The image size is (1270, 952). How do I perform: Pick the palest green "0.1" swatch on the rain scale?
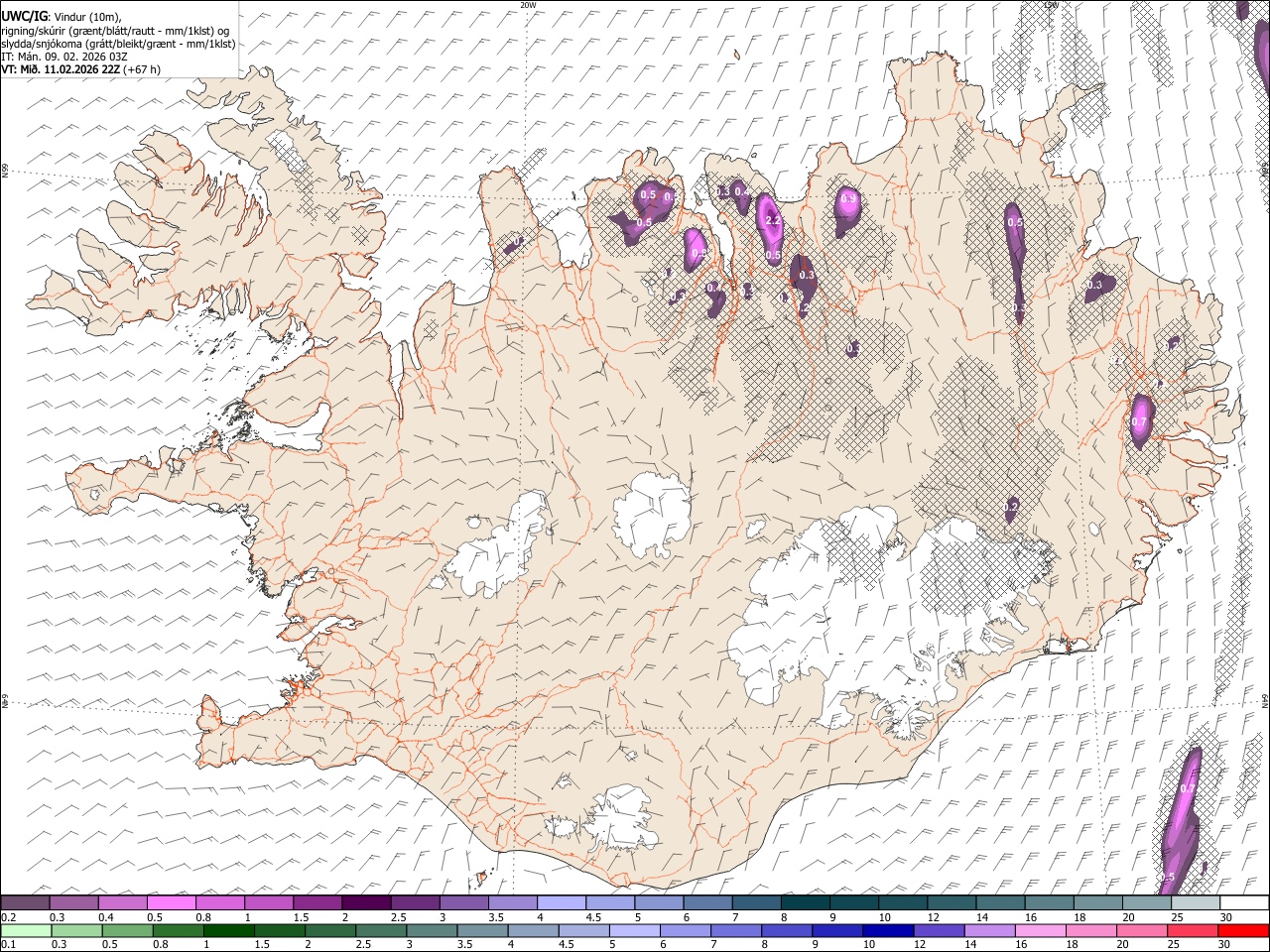pyautogui.click(x=26, y=930)
